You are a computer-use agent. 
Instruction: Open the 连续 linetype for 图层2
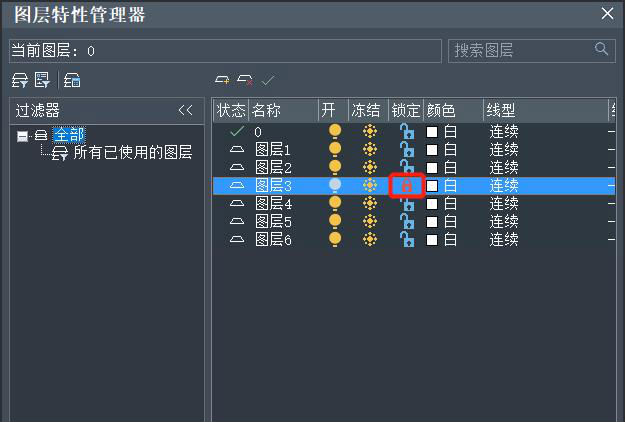click(504, 167)
